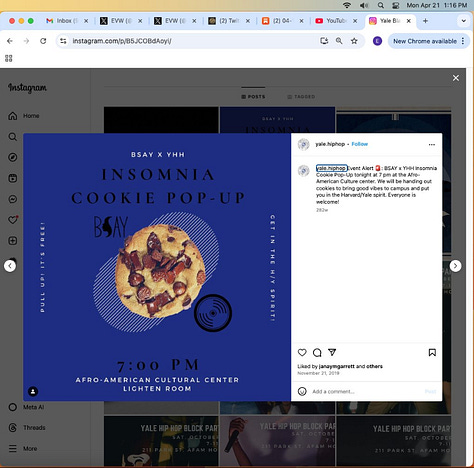Viewport: 474px width, 468px height.
Task: Open janaymgarrett profile from likes
Action: tap(337, 366)
